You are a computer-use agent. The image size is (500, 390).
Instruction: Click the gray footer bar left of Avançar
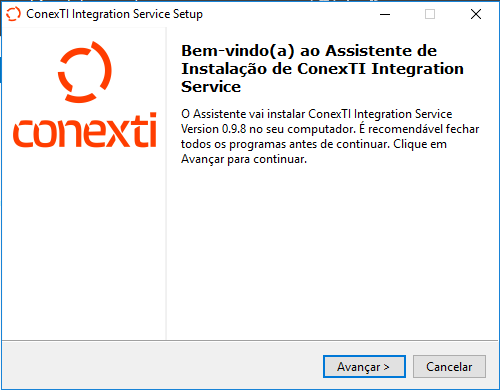tap(162, 366)
